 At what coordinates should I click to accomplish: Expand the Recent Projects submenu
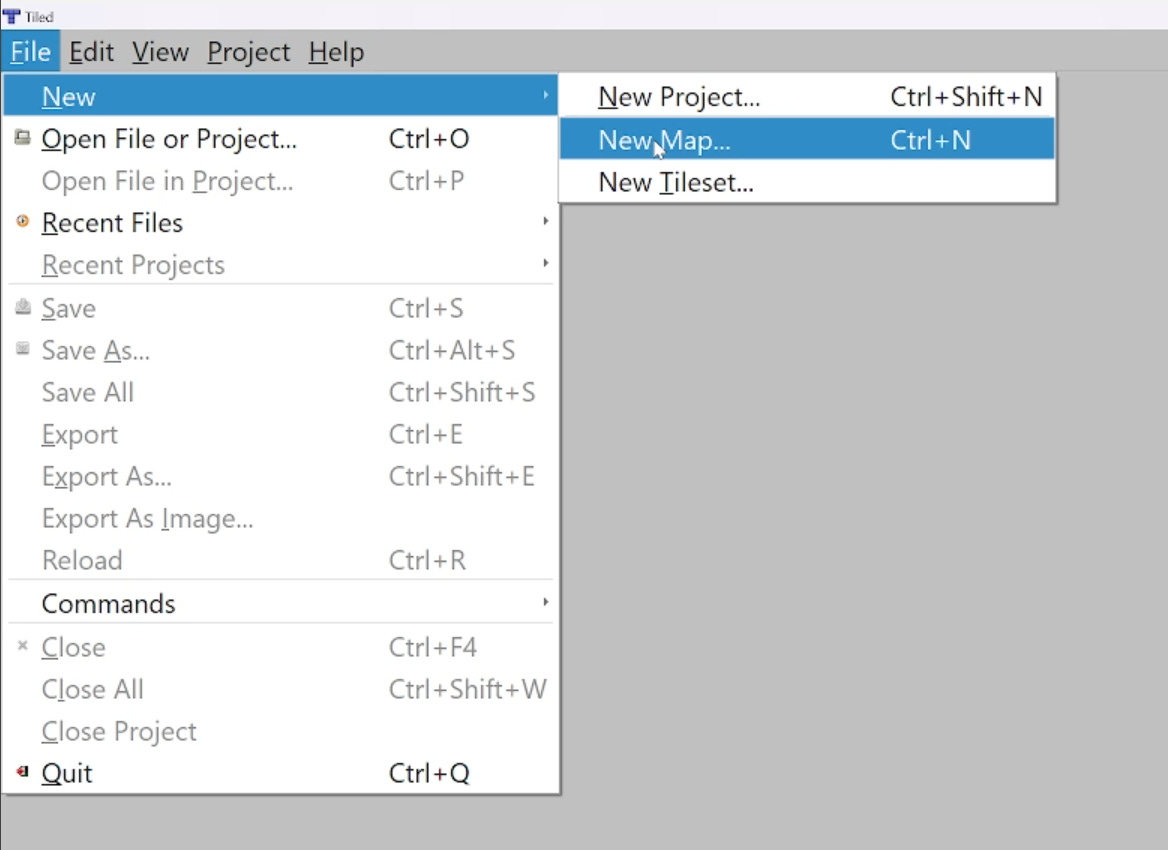click(545, 263)
